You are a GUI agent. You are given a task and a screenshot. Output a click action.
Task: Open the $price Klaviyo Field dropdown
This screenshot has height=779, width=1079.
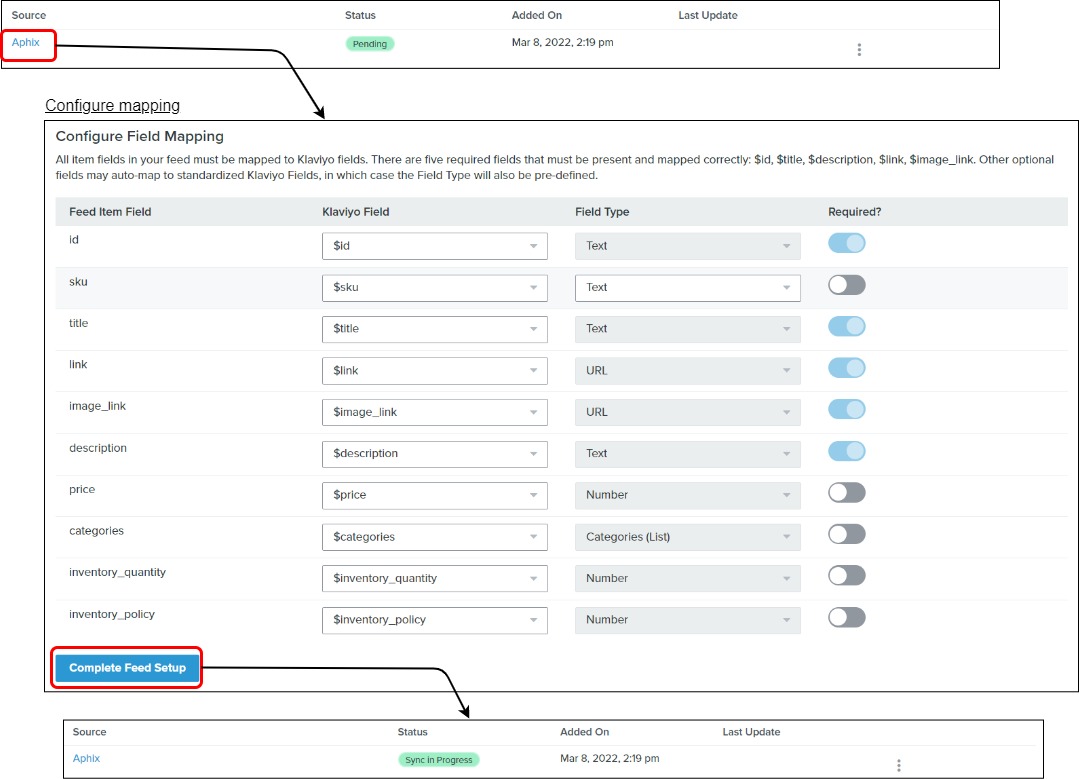434,495
